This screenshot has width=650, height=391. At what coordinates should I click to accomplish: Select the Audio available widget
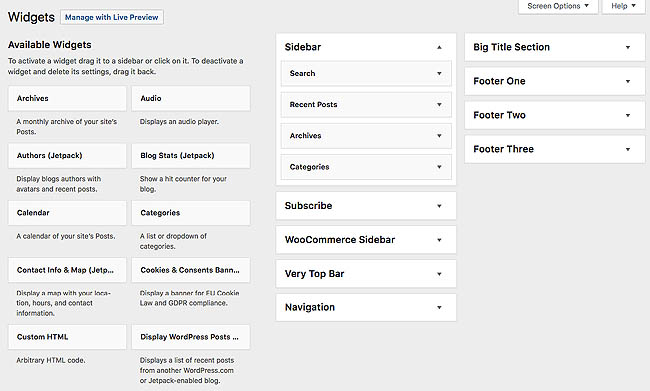point(191,98)
